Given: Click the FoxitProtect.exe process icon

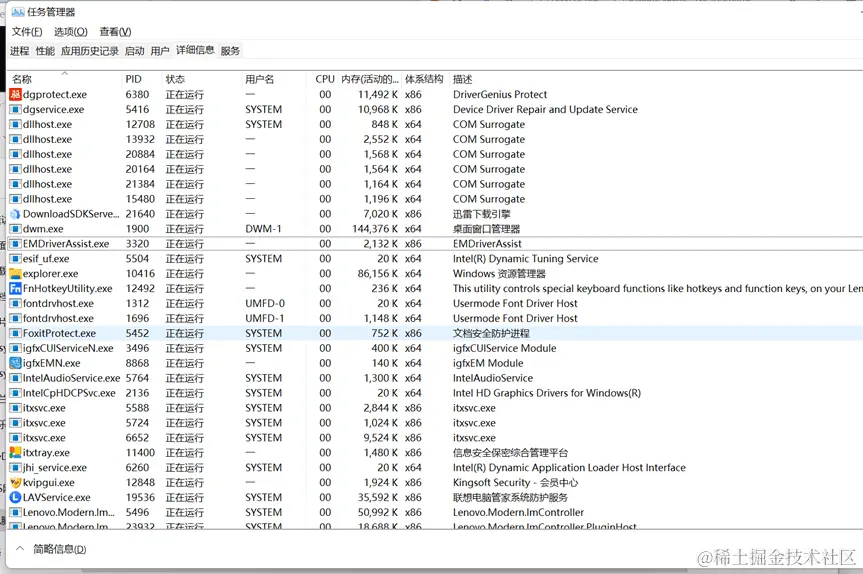Looking at the screenshot, I should point(15,333).
